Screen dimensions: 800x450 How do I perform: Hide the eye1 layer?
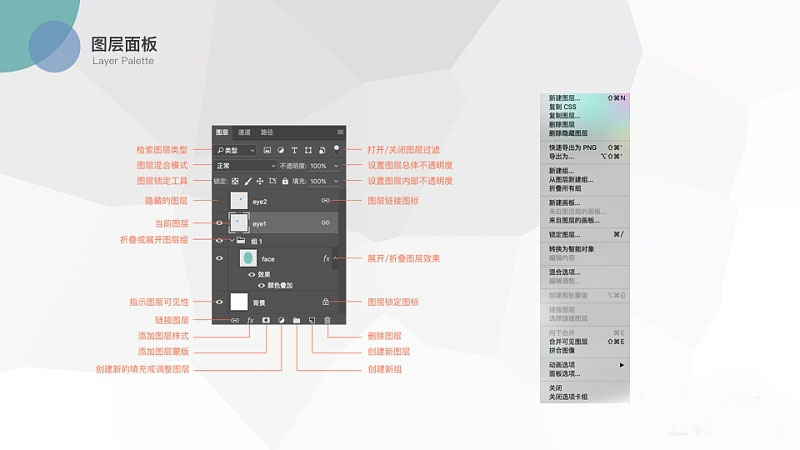(x=220, y=222)
